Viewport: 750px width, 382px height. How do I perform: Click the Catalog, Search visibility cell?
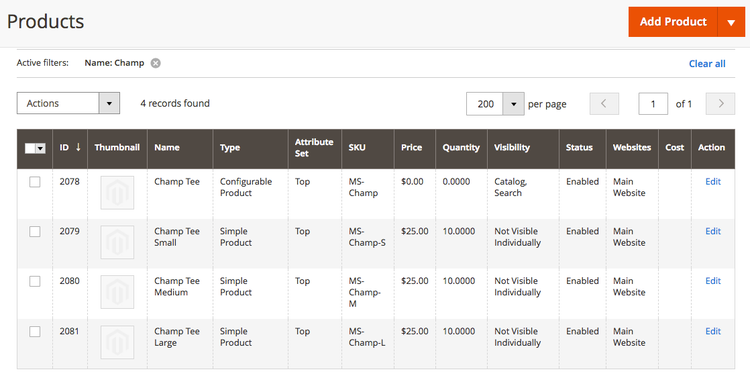(523, 194)
